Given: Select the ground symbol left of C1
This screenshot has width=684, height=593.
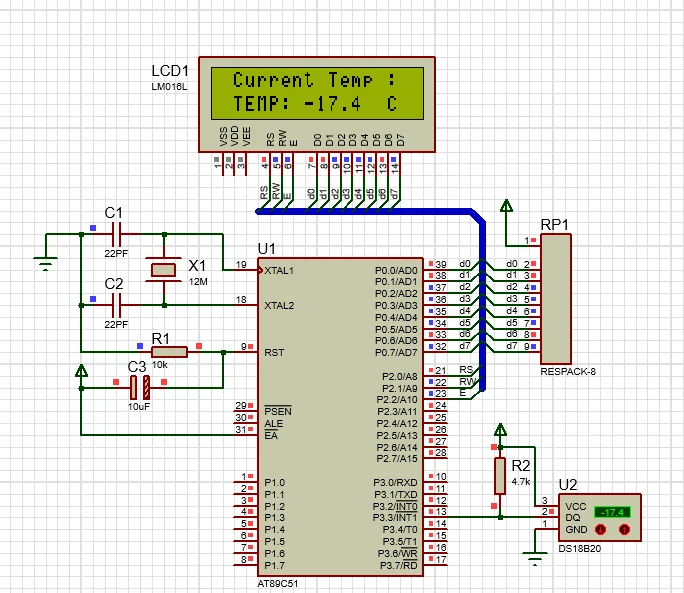Looking at the screenshot, I should coord(45,263).
